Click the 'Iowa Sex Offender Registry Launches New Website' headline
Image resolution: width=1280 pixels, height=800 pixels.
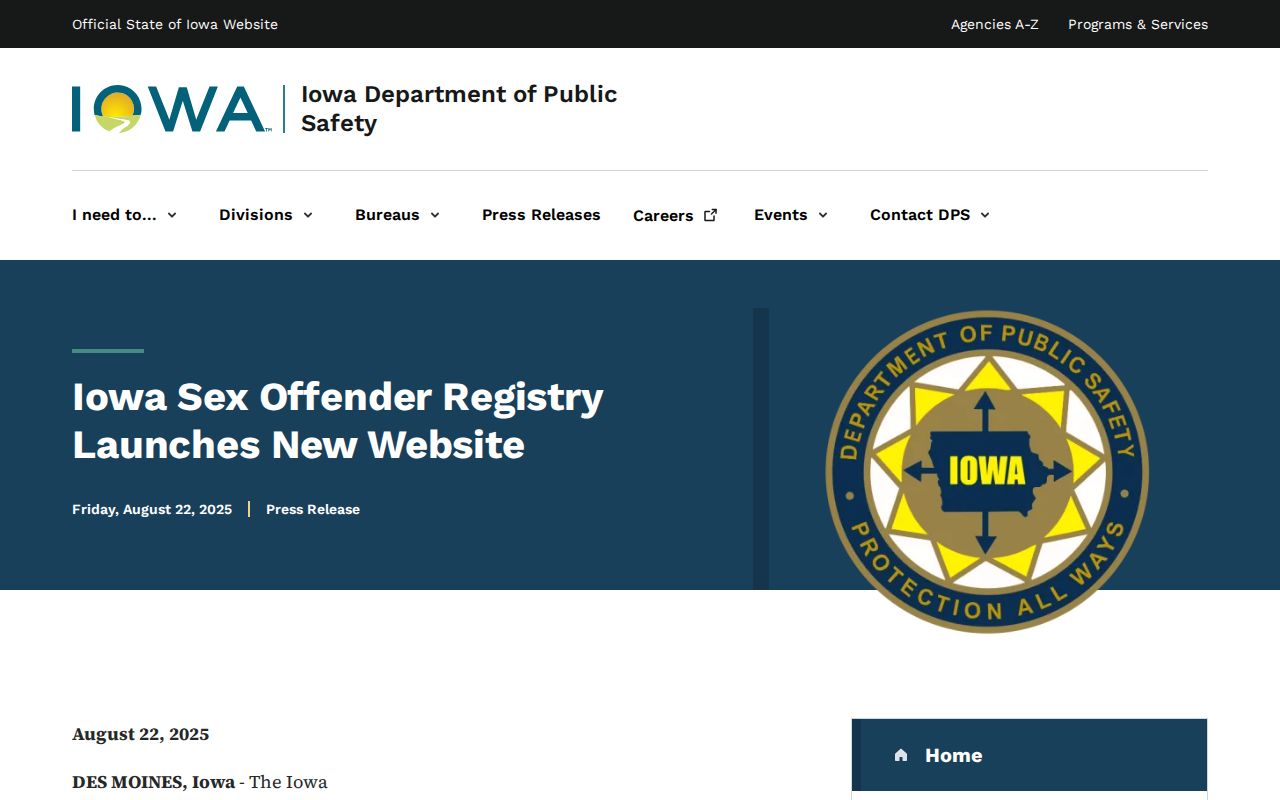tap(338, 420)
